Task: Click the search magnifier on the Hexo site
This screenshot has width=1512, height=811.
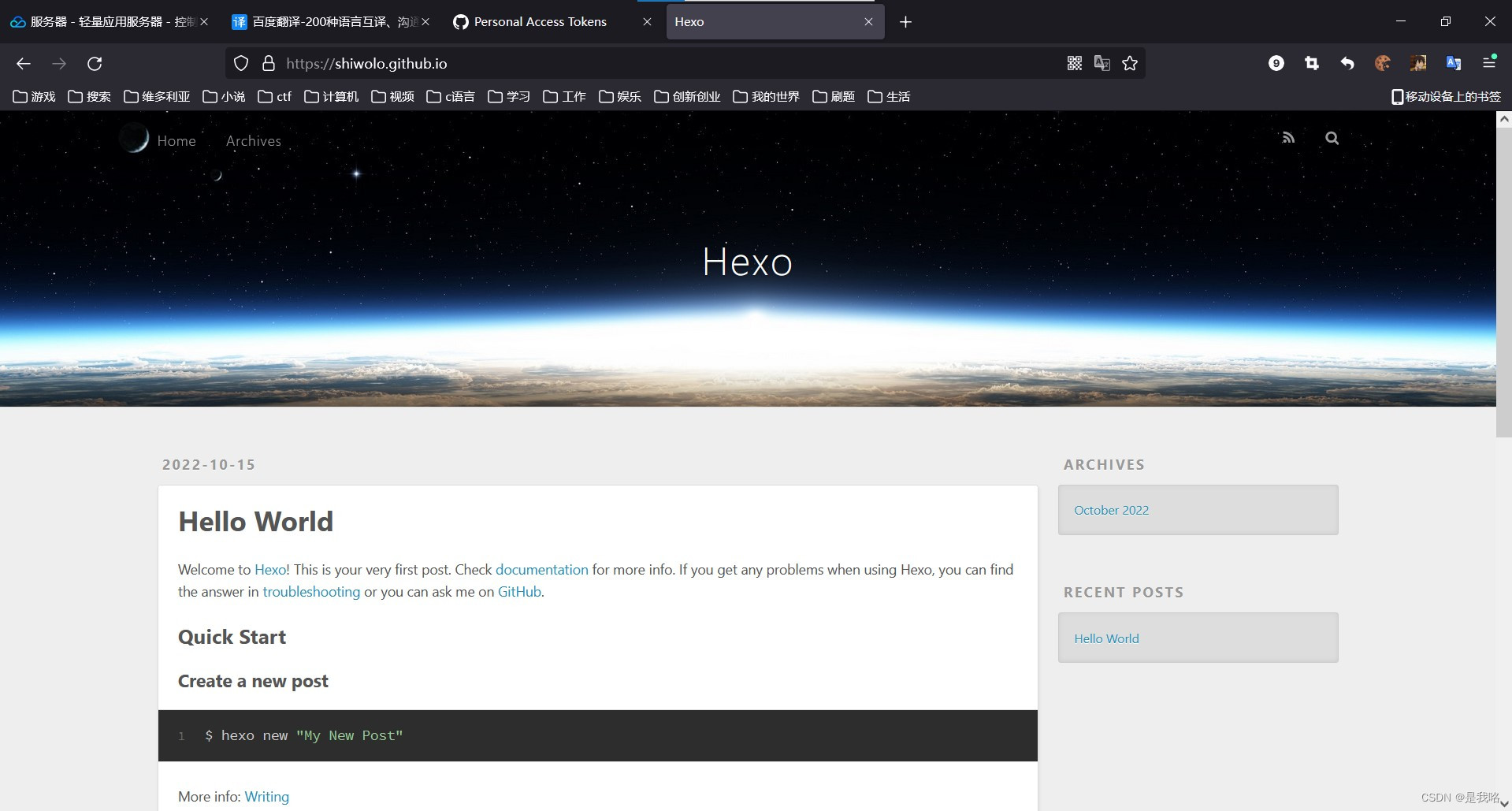Action: [1332, 138]
